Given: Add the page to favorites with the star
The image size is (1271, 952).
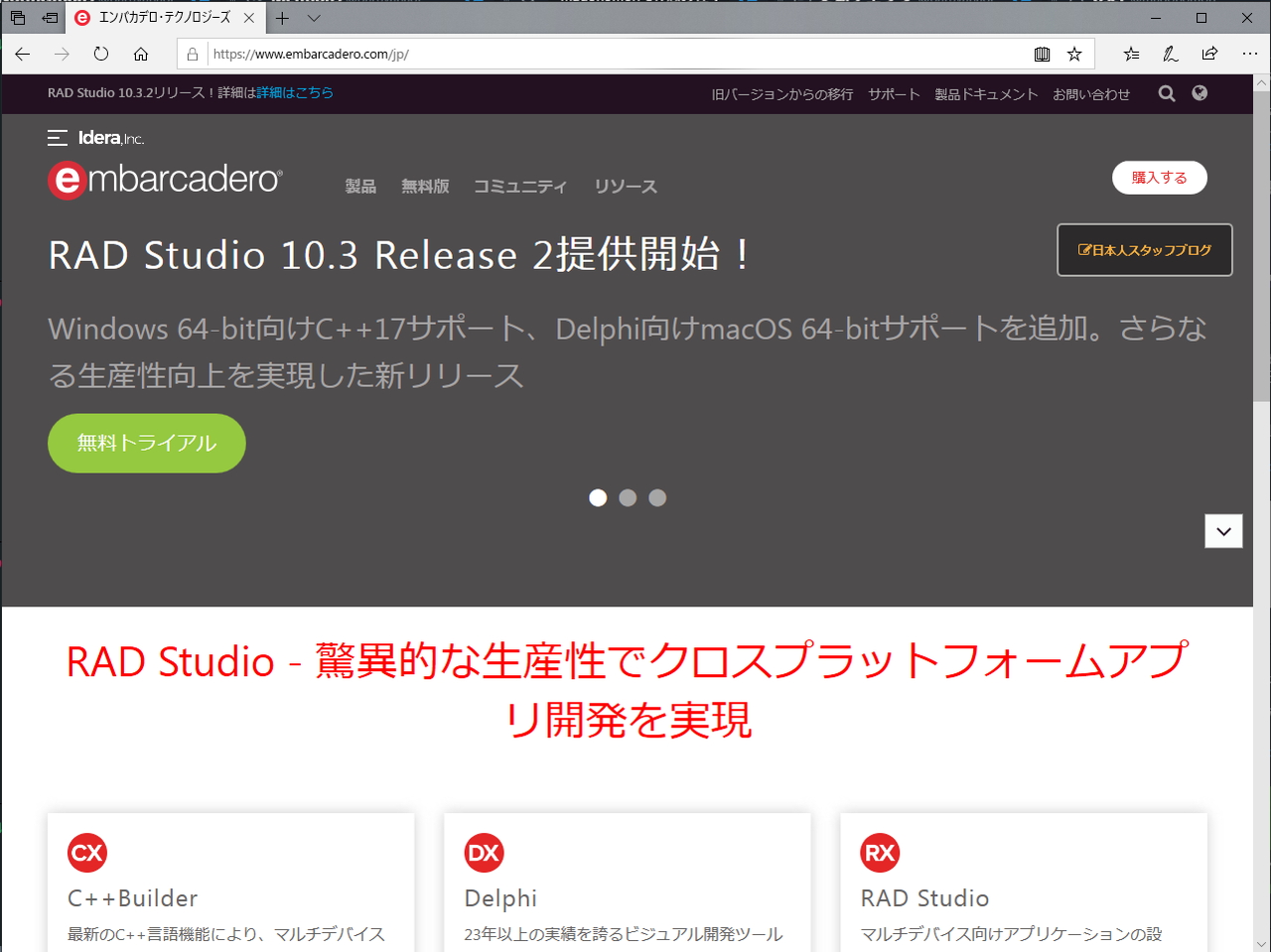Looking at the screenshot, I should coord(1074,55).
